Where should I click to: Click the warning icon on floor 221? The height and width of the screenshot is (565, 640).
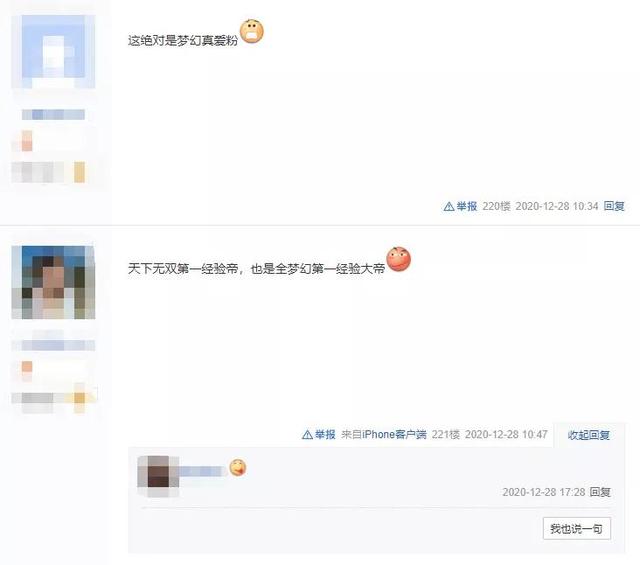click(x=307, y=435)
